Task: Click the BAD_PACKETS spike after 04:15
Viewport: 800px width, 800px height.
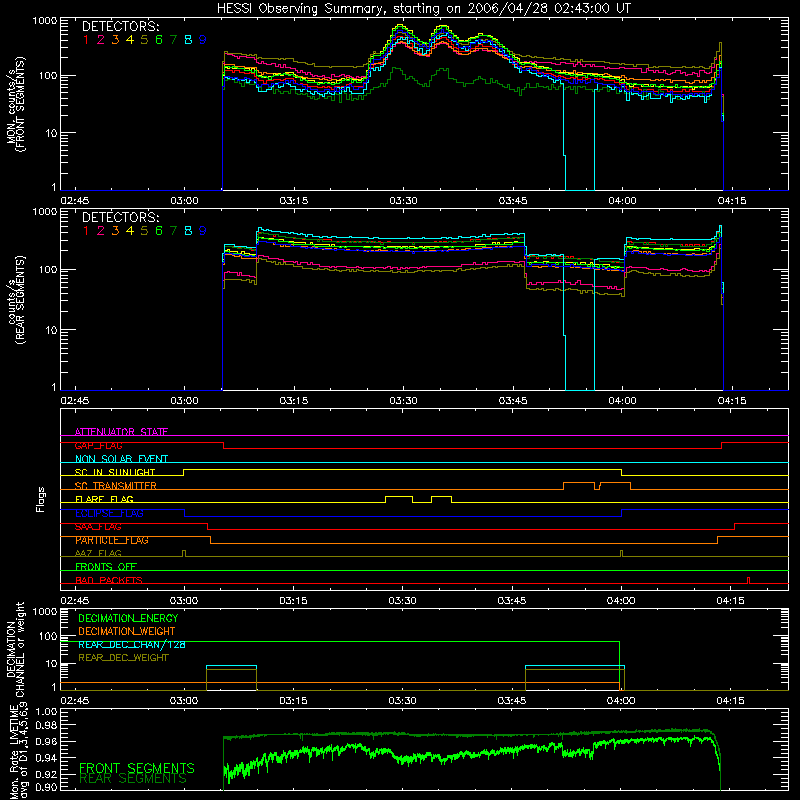Action: point(748,580)
